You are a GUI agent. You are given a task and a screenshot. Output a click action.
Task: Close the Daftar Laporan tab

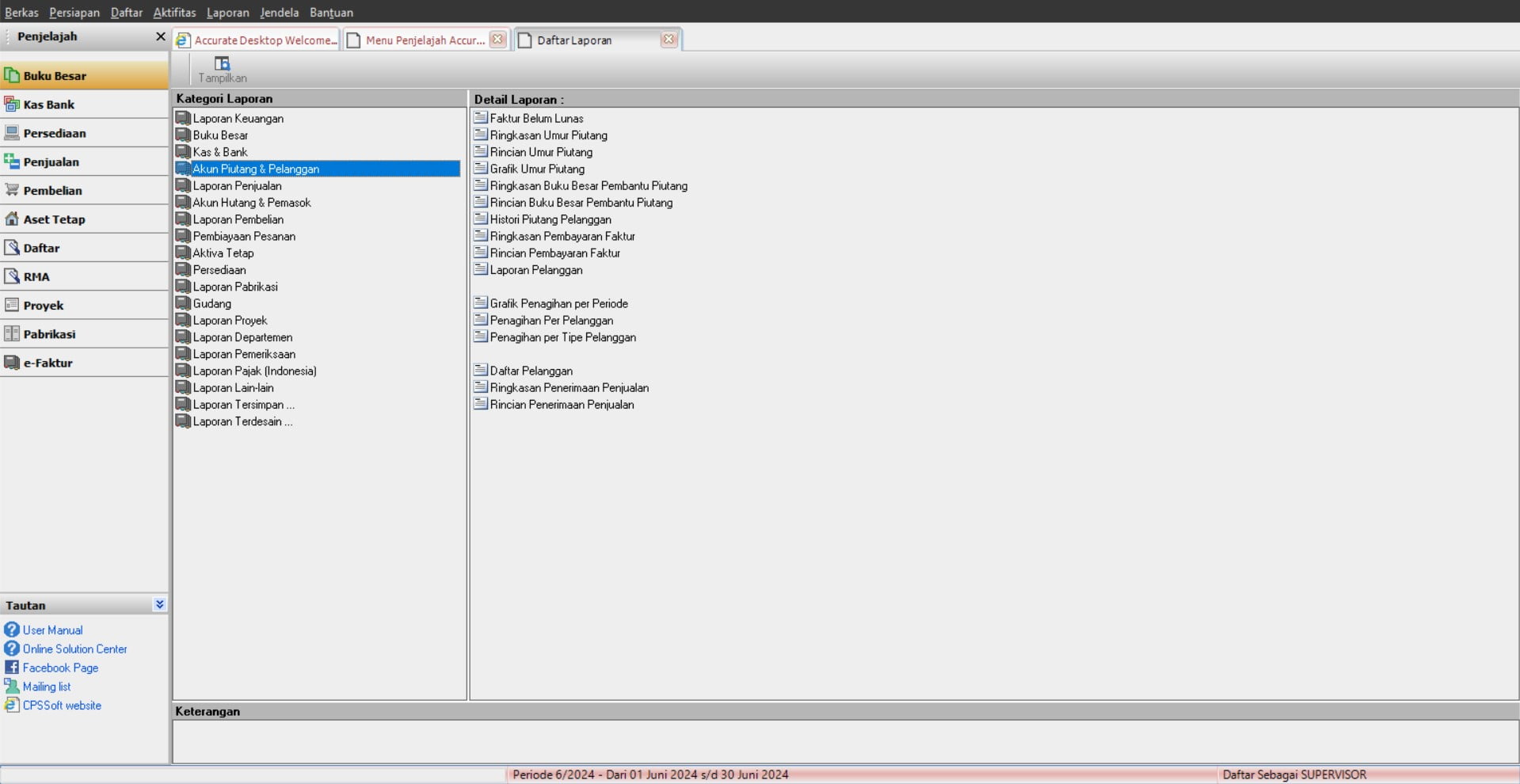(x=669, y=40)
